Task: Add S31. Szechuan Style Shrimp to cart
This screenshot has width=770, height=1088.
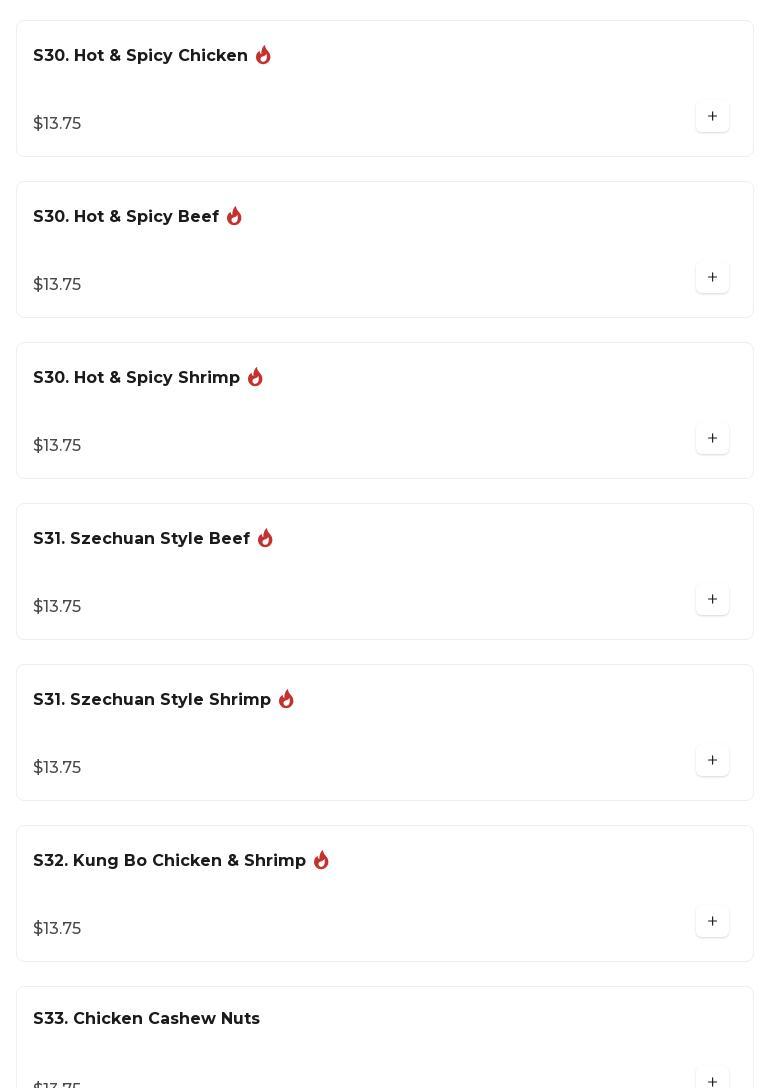Action: tap(712, 761)
